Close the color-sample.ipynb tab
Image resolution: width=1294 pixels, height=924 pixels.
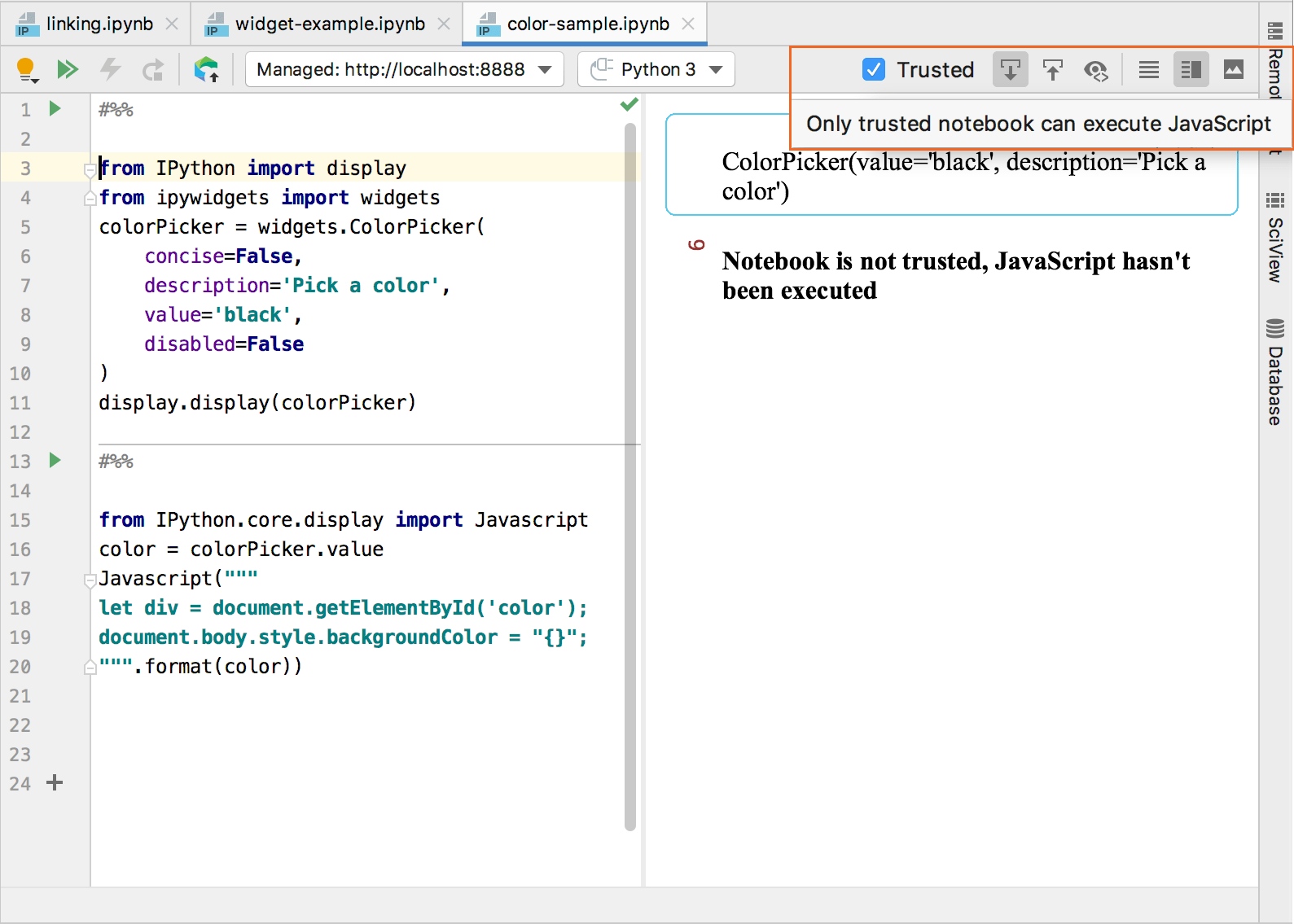click(x=688, y=24)
